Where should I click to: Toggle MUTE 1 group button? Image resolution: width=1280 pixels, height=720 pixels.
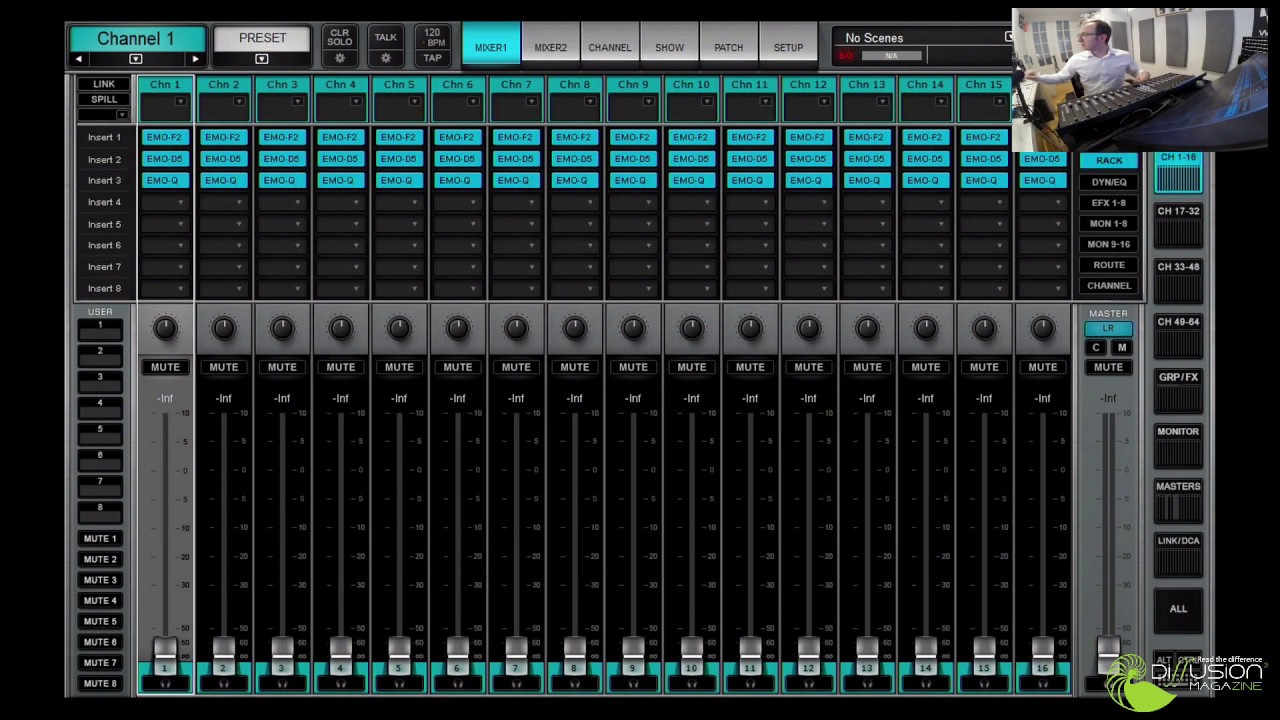100,538
